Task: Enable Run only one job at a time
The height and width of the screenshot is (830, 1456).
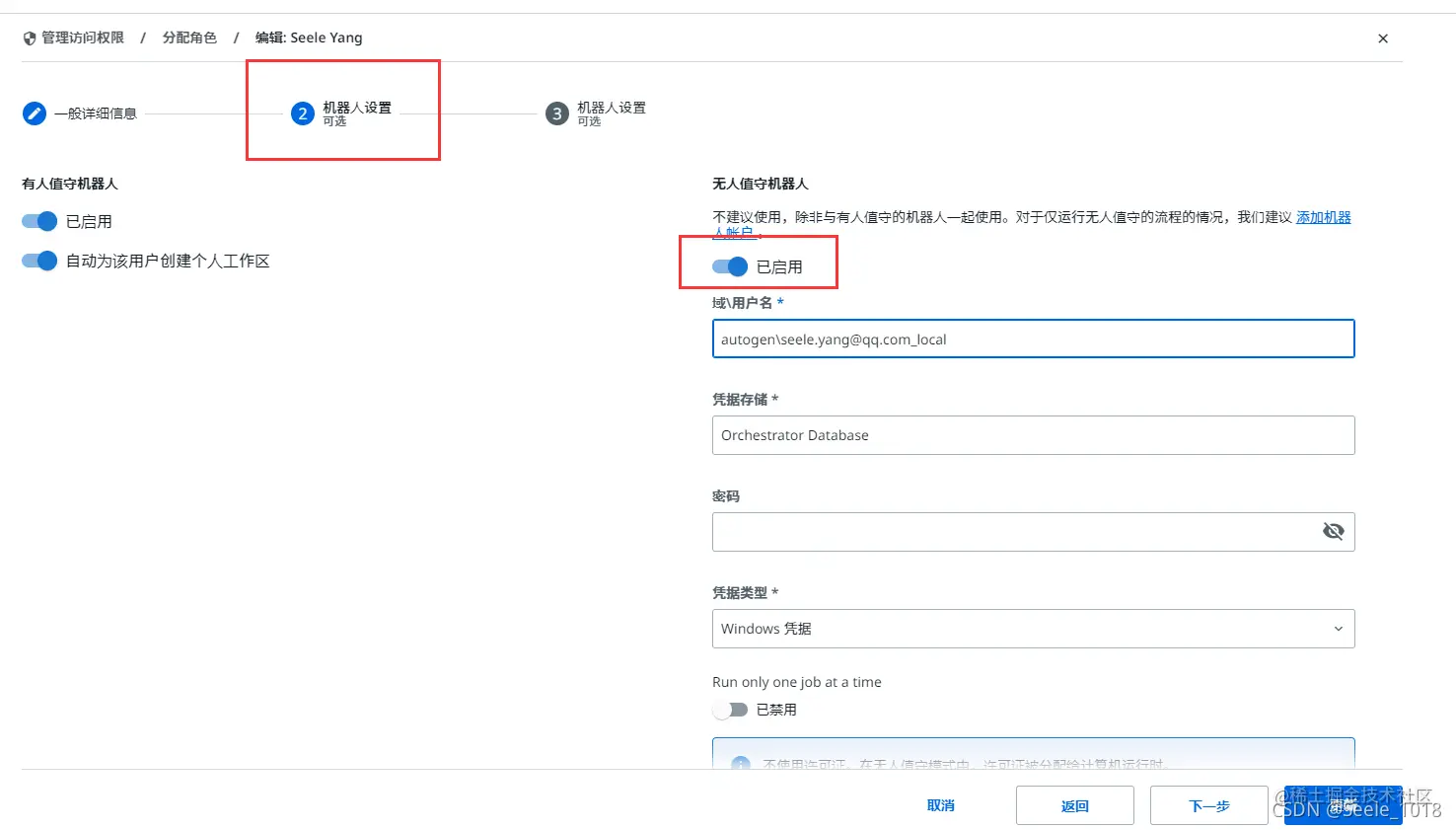Action: pos(730,709)
